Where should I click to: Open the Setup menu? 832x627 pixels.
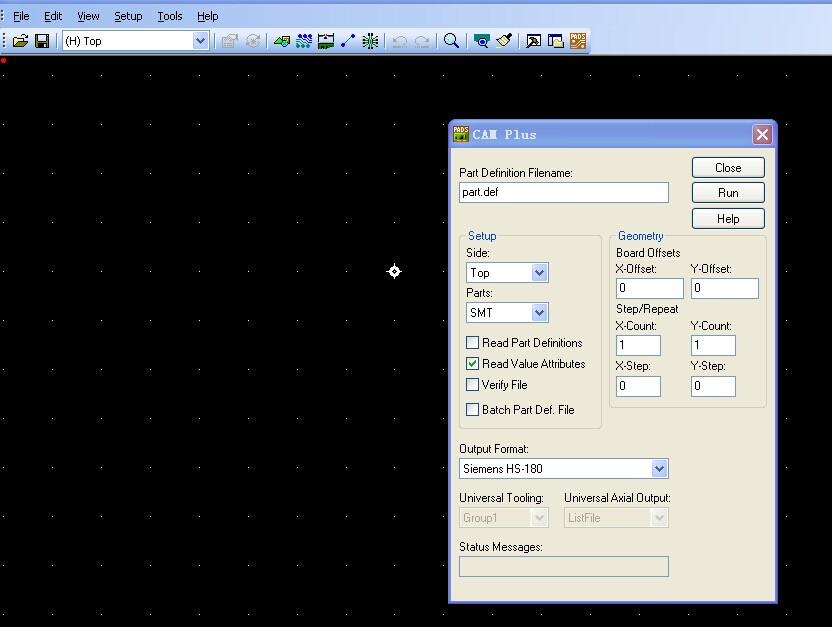point(128,16)
